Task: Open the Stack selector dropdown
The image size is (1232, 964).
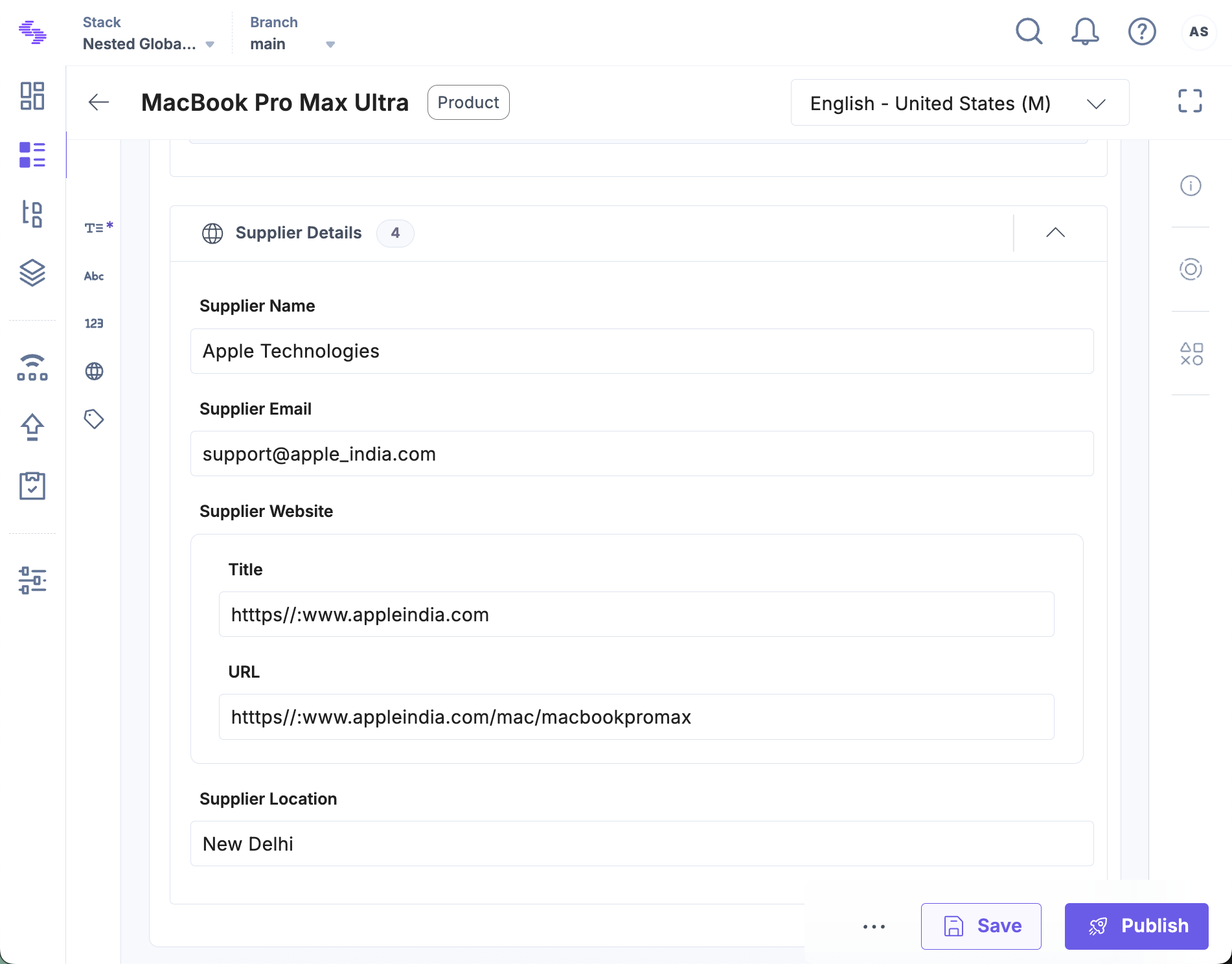Action: (x=148, y=33)
